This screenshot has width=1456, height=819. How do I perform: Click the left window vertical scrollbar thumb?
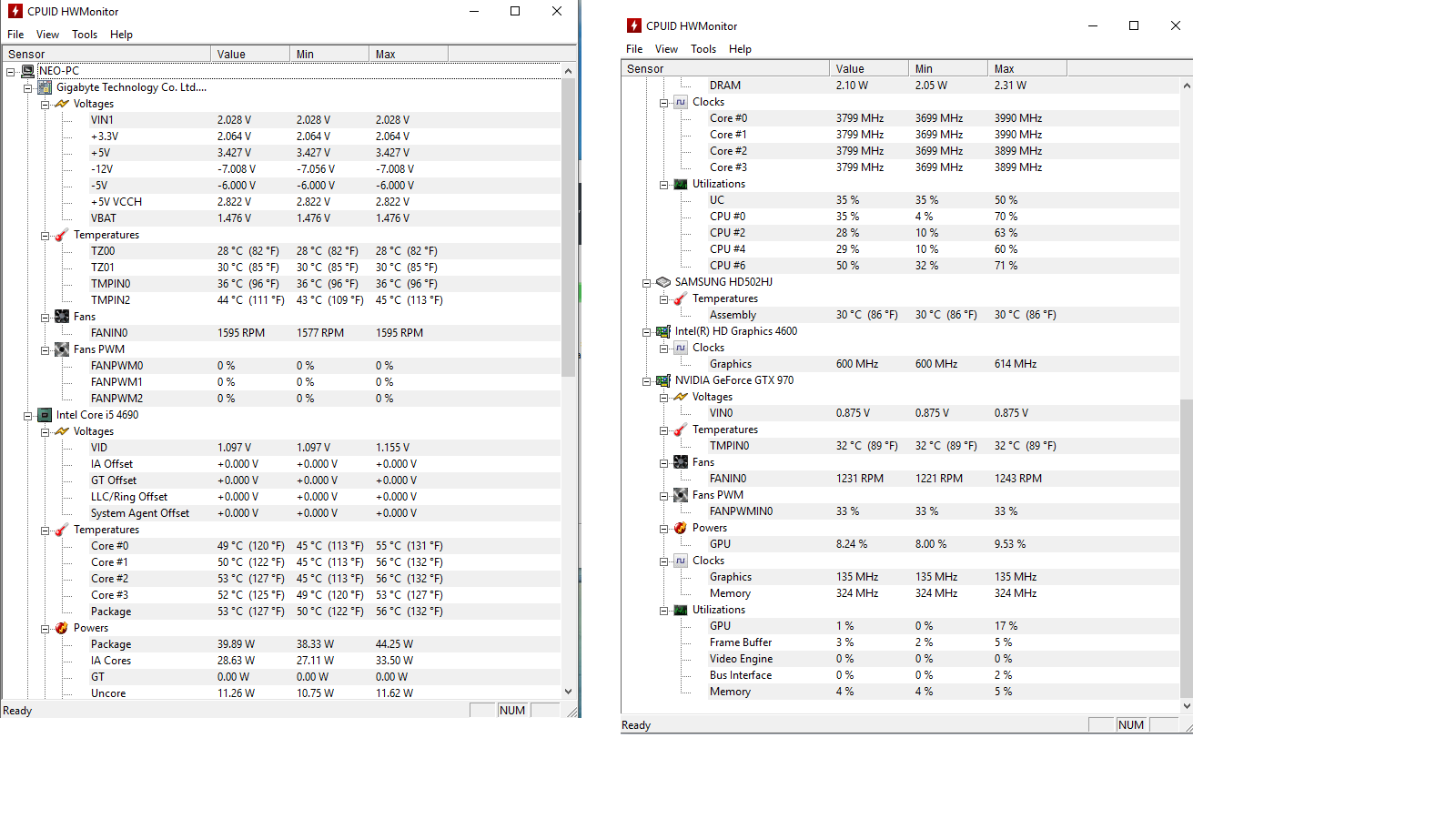pyautogui.click(x=568, y=227)
